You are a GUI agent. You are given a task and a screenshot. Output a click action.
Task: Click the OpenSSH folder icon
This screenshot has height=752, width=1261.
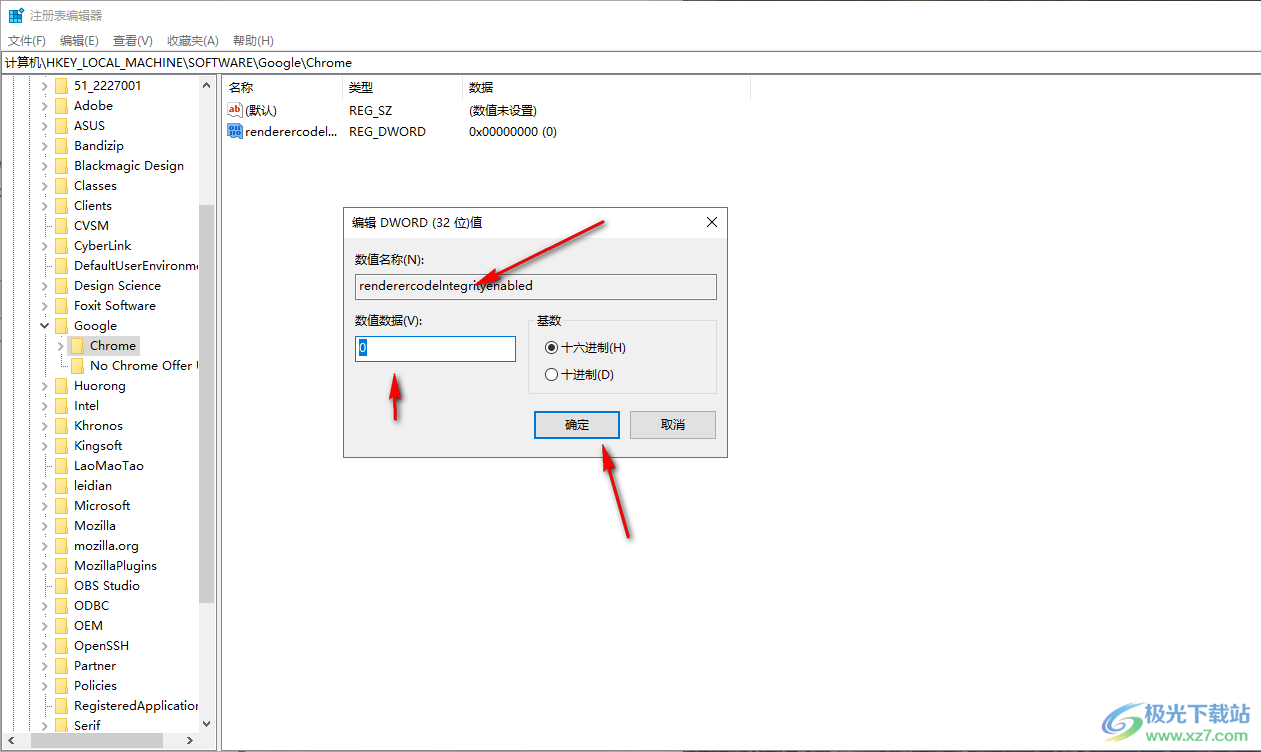[x=60, y=645]
